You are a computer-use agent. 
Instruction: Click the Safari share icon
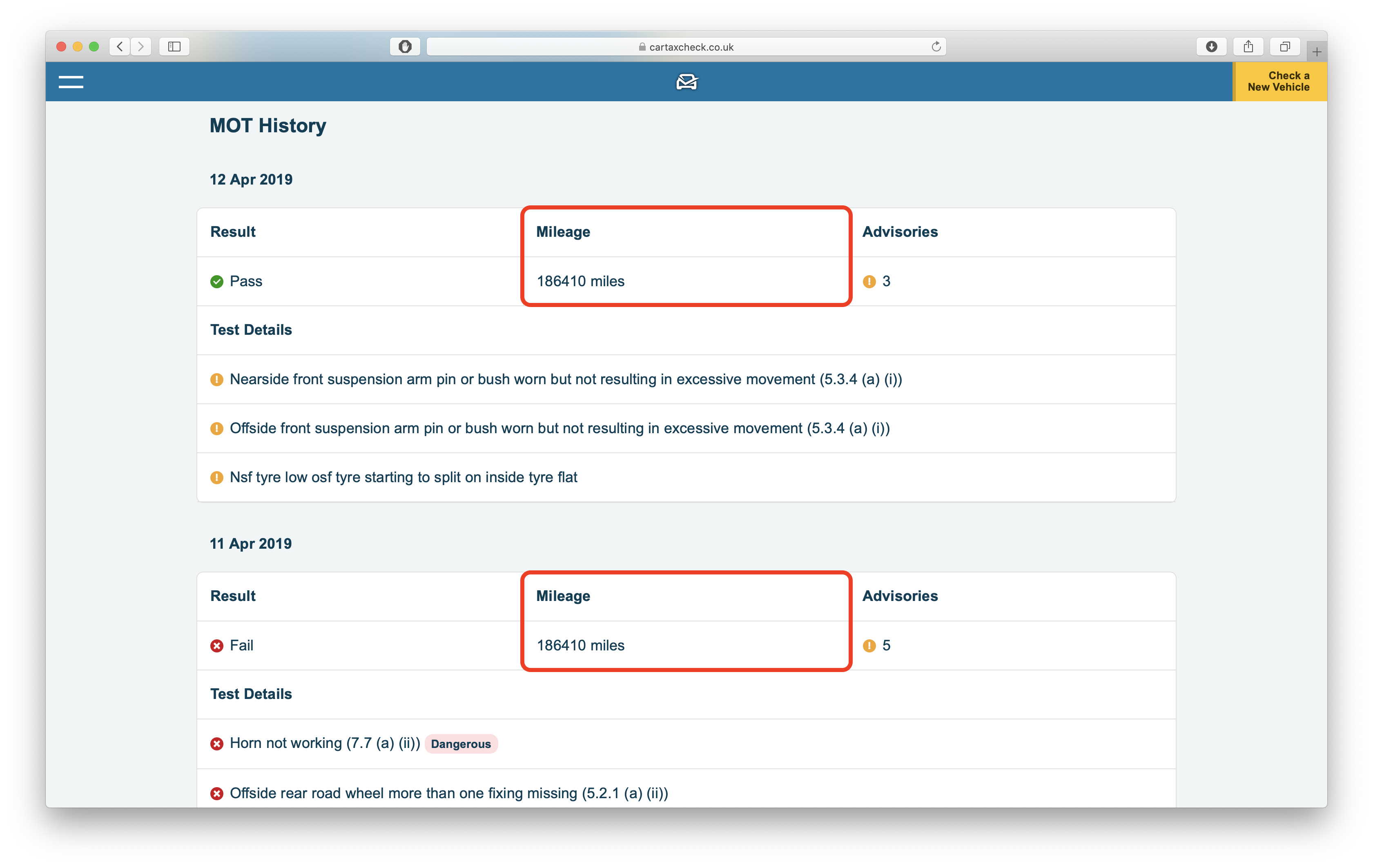(x=1248, y=46)
